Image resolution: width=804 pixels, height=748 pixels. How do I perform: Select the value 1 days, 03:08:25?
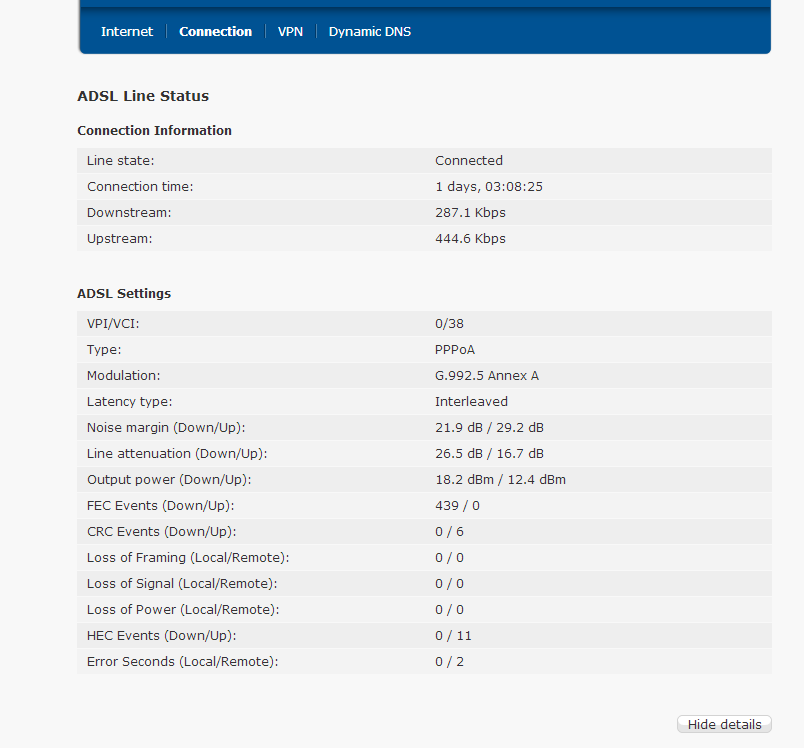click(489, 187)
